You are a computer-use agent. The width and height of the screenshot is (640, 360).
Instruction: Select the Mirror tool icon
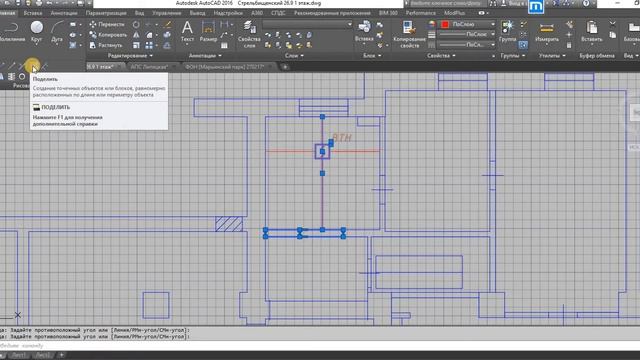pos(136,35)
